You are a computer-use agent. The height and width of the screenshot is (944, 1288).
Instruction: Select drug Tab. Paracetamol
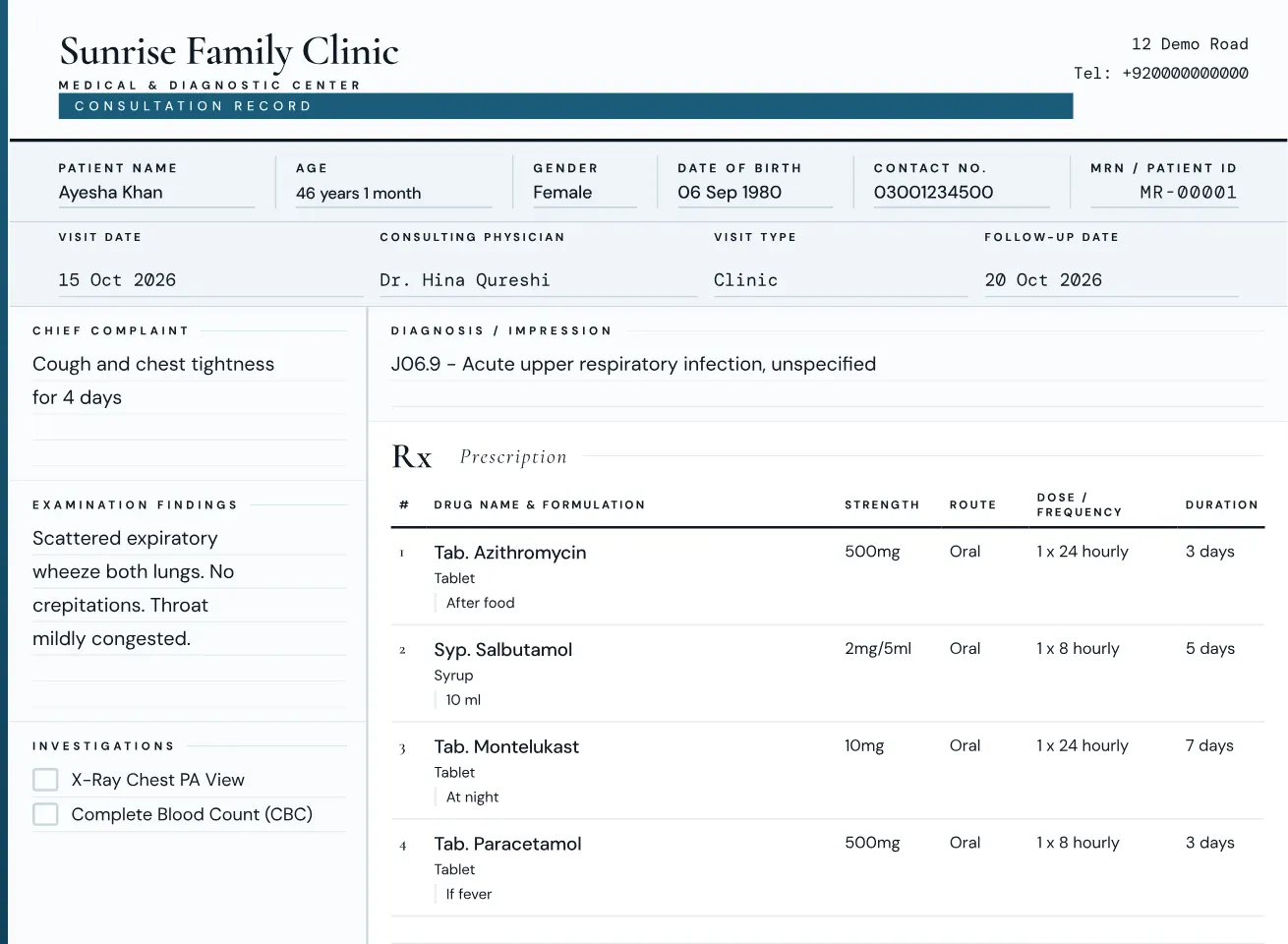click(x=507, y=844)
